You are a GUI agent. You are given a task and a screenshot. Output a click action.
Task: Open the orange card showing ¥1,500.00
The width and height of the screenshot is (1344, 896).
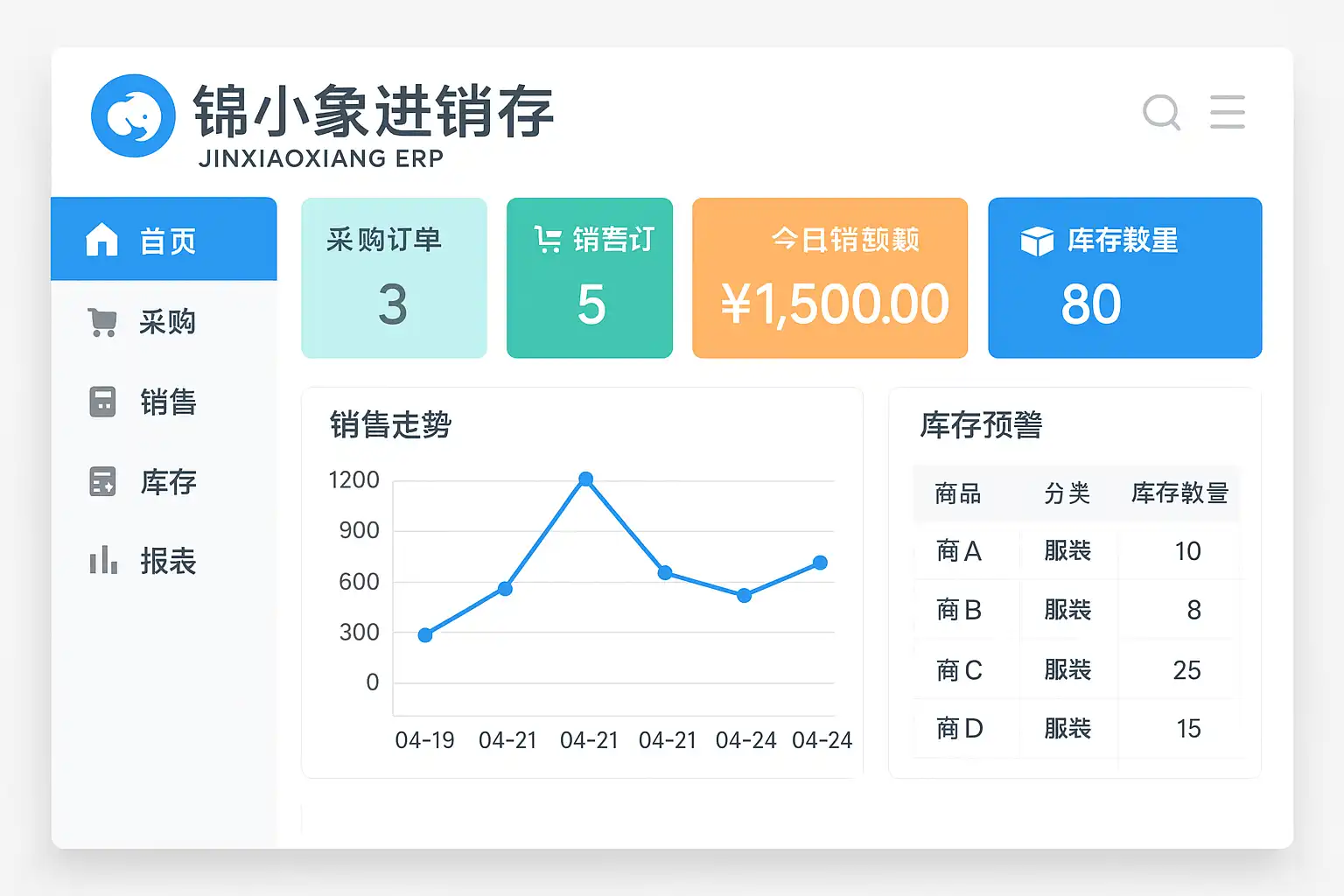point(829,278)
